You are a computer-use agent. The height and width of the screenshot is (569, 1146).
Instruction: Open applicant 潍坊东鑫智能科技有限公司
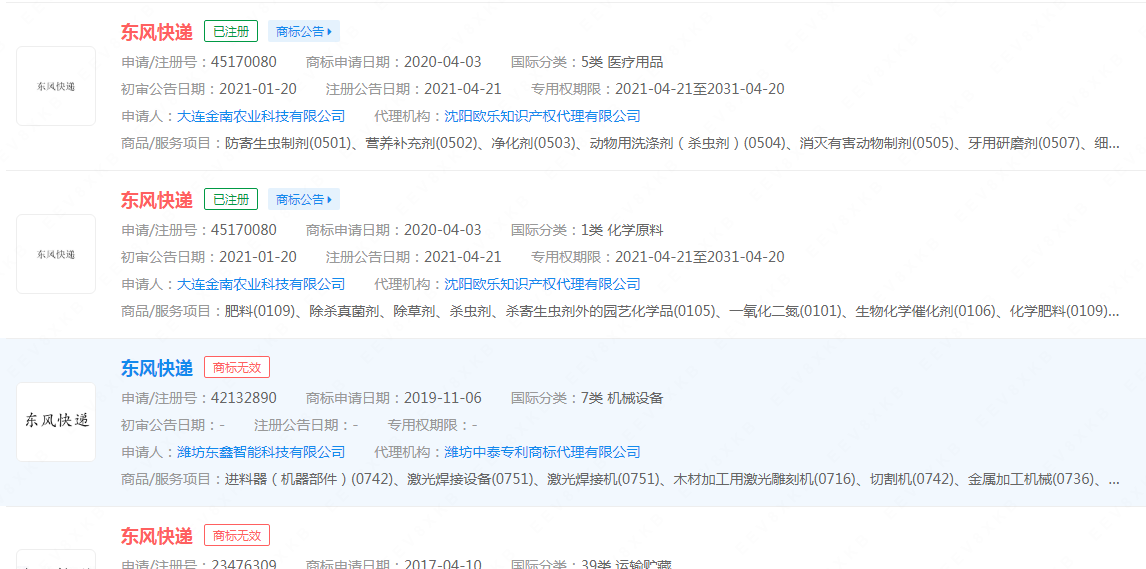261,452
